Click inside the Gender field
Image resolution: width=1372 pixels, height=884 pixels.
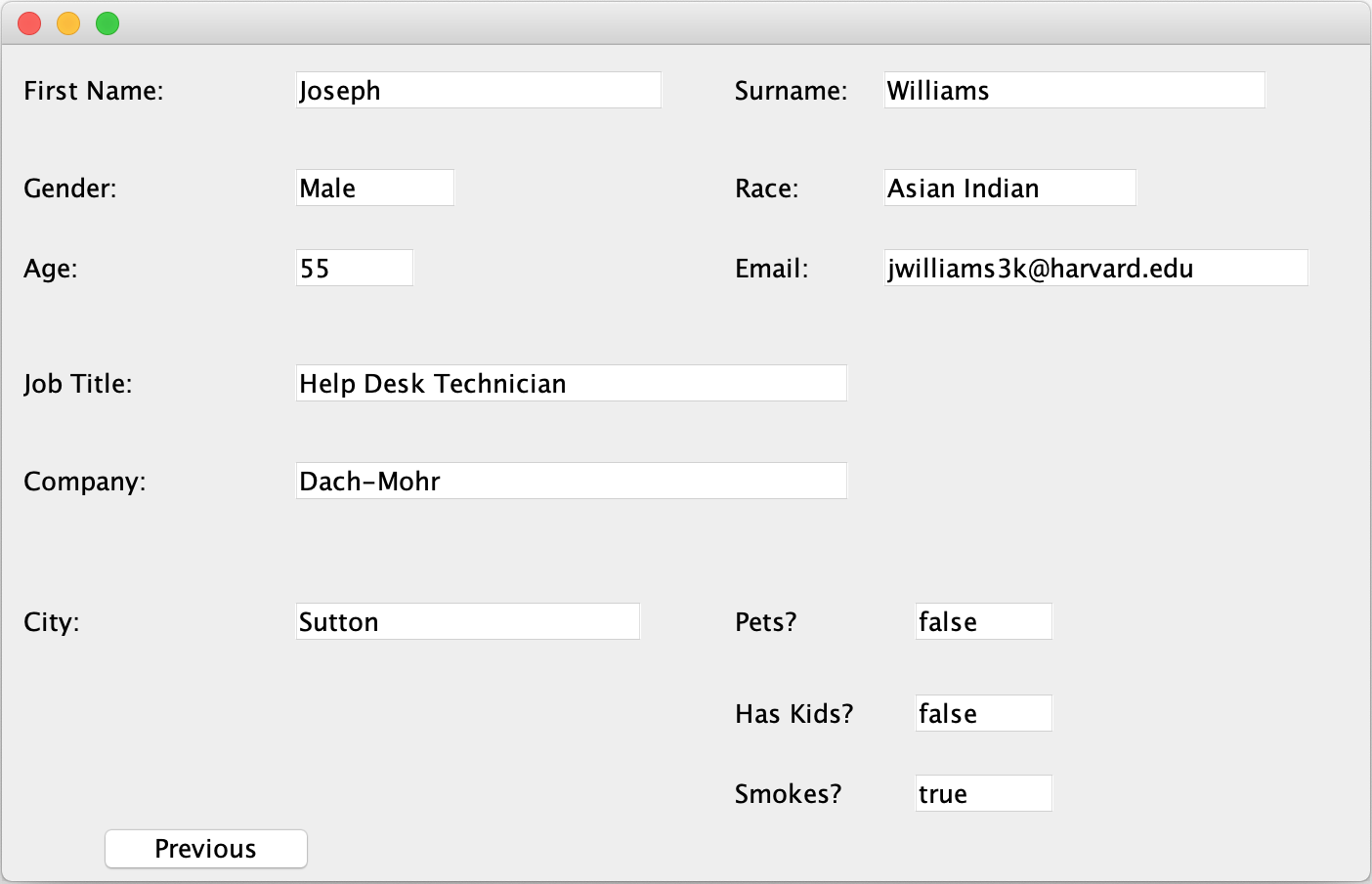pos(374,187)
